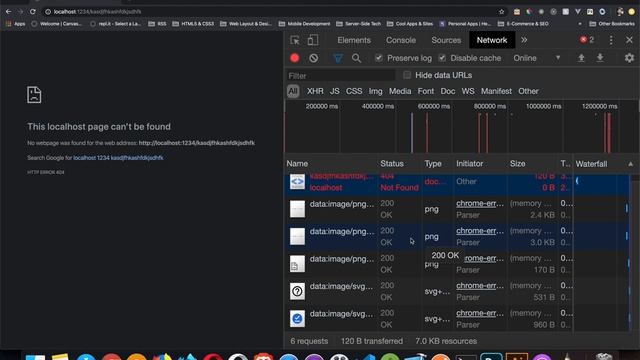Activate the inspect element picker icon
Screen dimensions: 640x360
pyautogui.click(x=295, y=40)
